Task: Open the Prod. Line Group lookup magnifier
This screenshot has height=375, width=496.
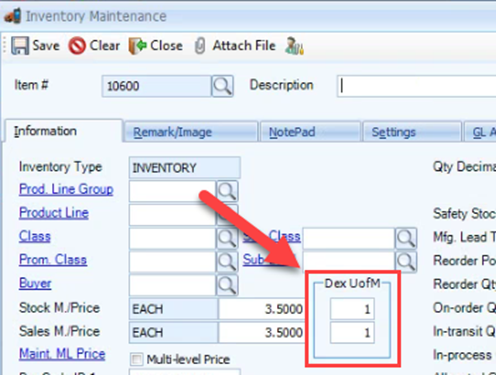Action: tap(227, 191)
